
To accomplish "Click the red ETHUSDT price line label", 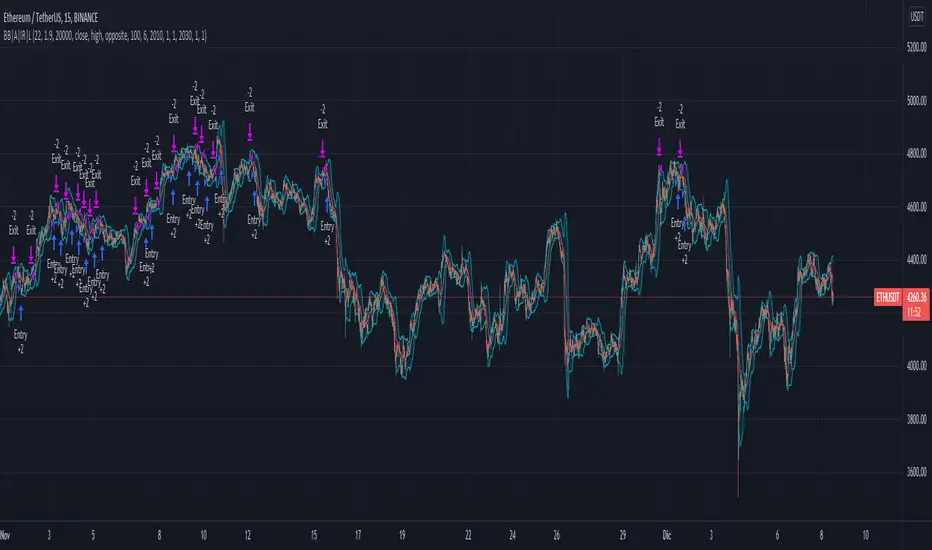I will pyautogui.click(x=887, y=297).
